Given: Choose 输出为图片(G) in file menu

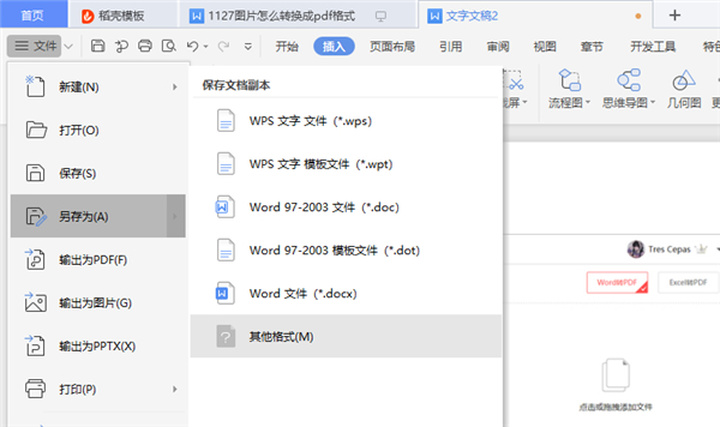Looking at the screenshot, I should [98, 303].
